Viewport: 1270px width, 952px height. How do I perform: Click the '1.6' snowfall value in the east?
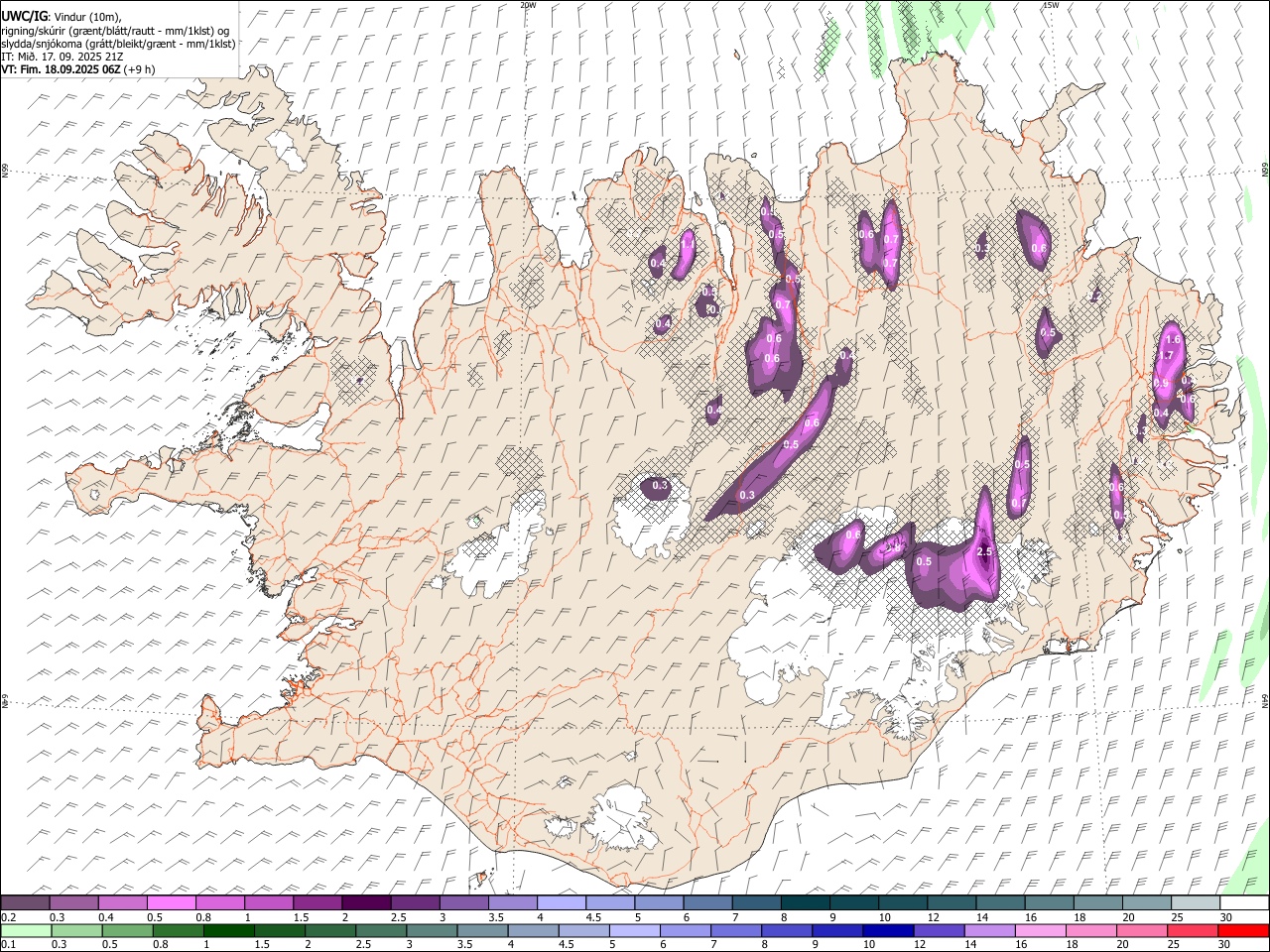(x=1173, y=340)
